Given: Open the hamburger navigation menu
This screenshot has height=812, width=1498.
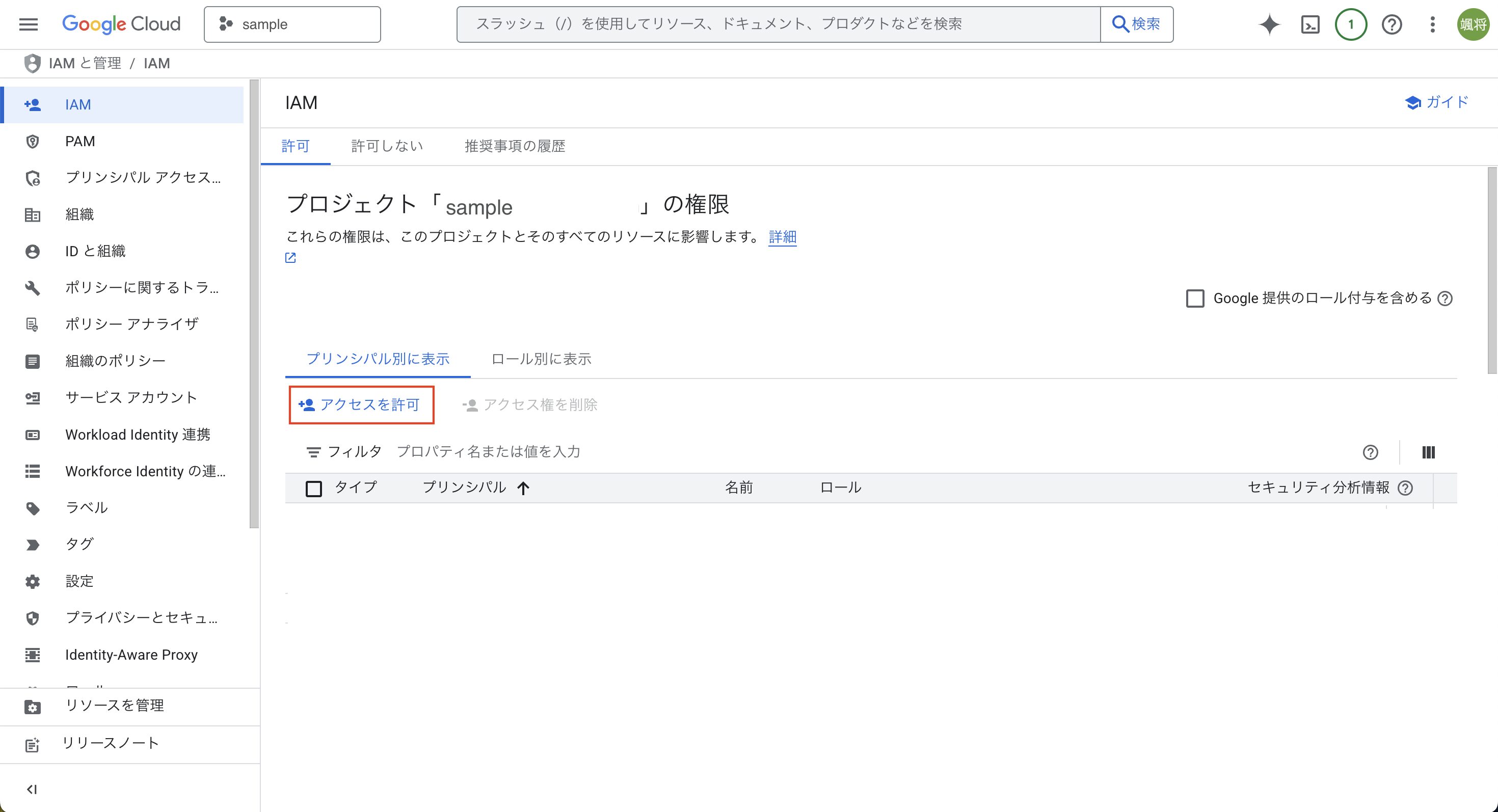Looking at the screenshot, I should (x=29, y=24).
